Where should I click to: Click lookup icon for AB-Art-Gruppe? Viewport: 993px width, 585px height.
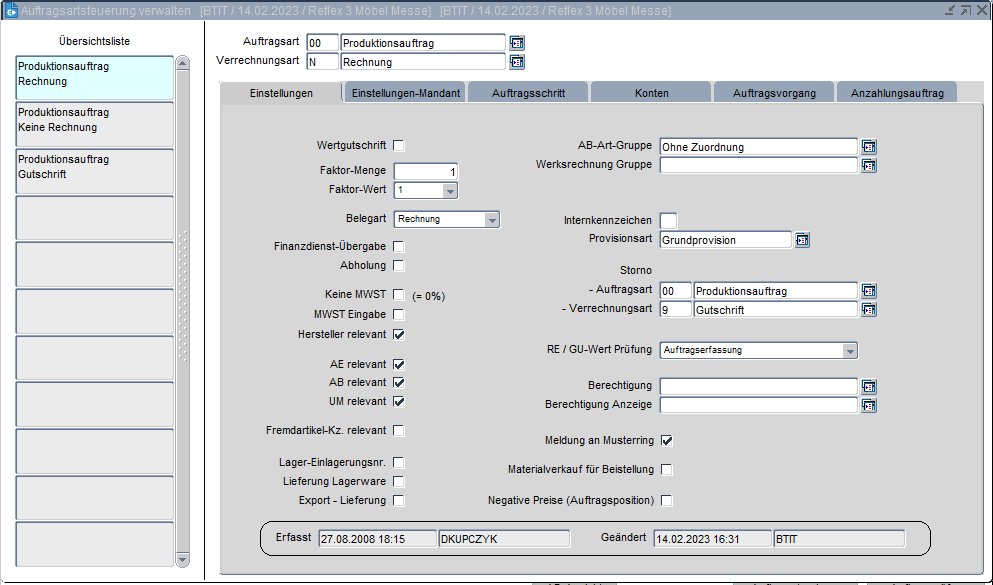pos(869,147)
